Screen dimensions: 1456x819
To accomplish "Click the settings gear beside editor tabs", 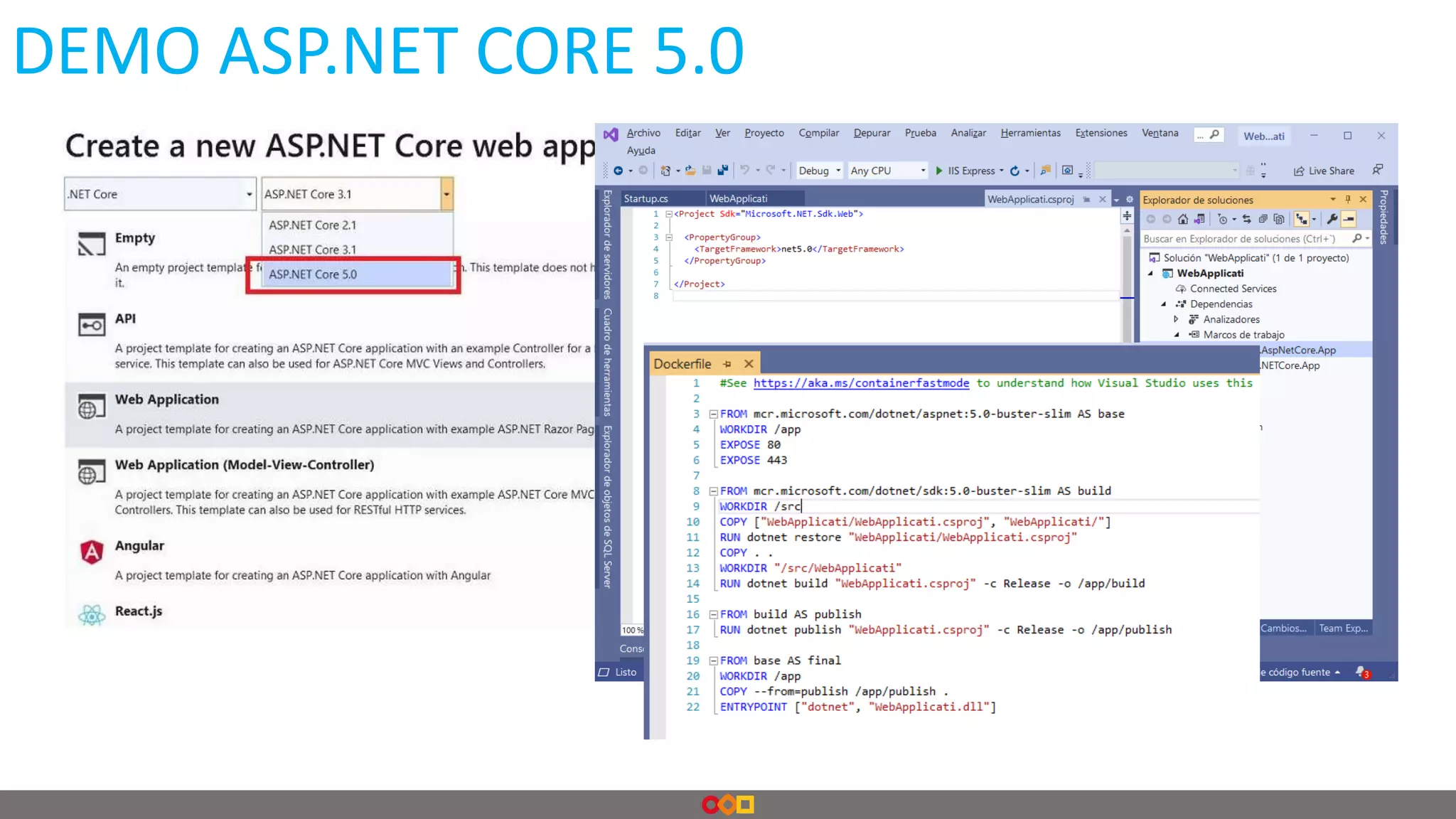I will [x=1130, y=200].
